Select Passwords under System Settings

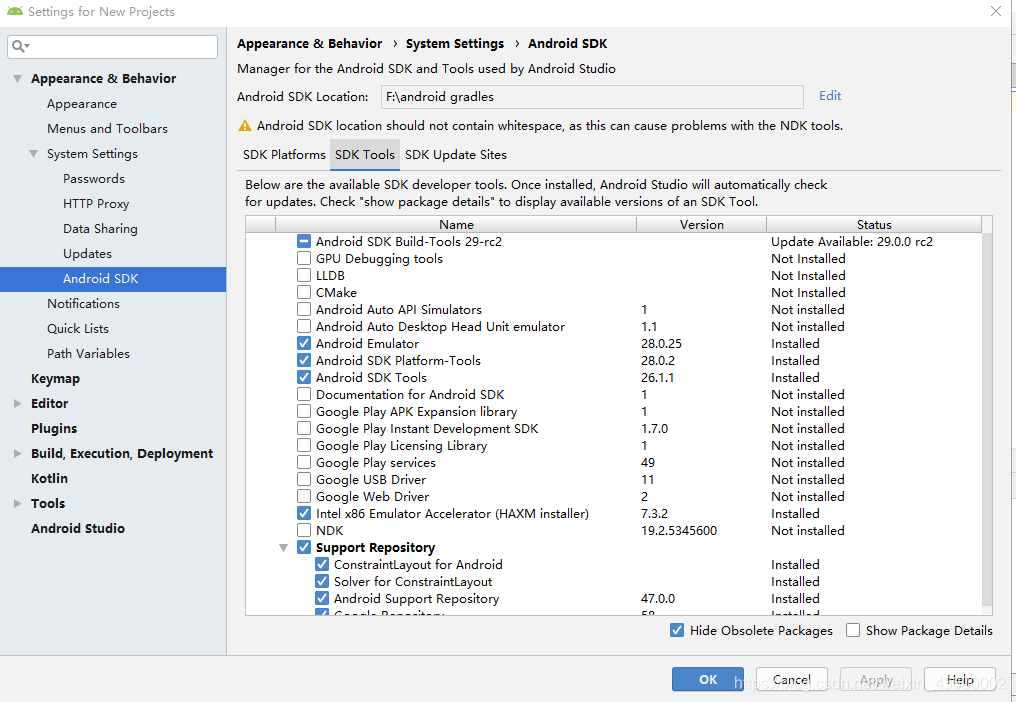94,179
